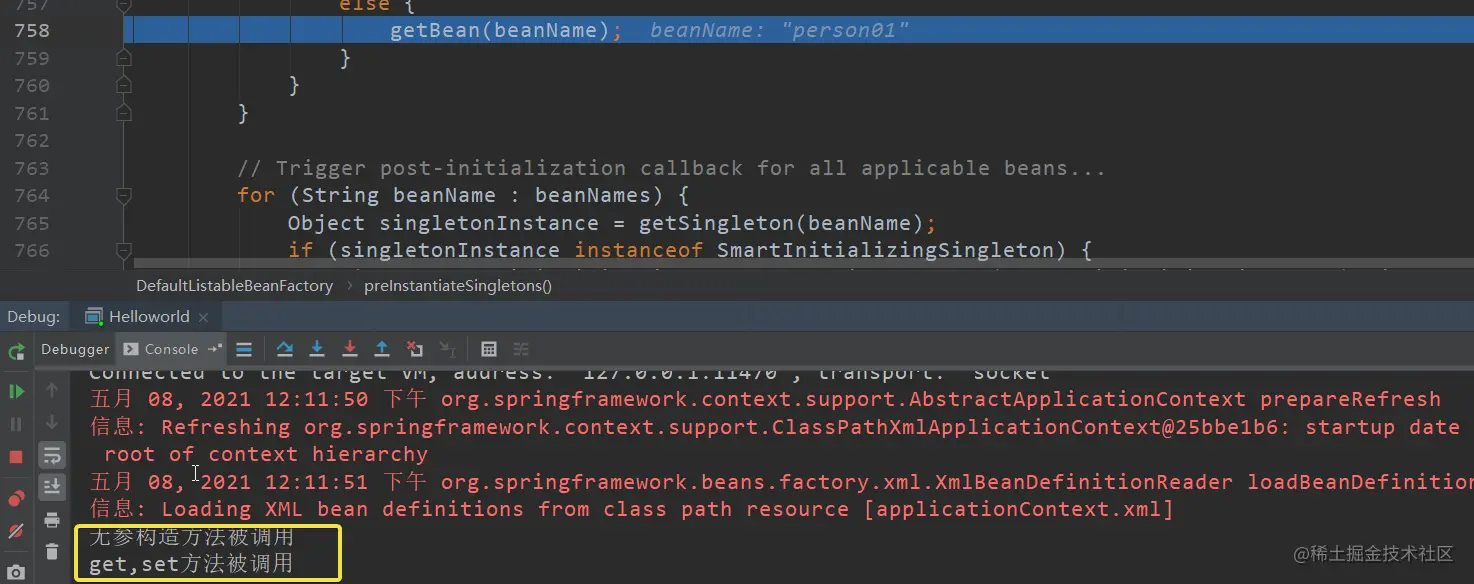
Task: Click console line 'root of context hierarchy'
Action: pos(266,454)
